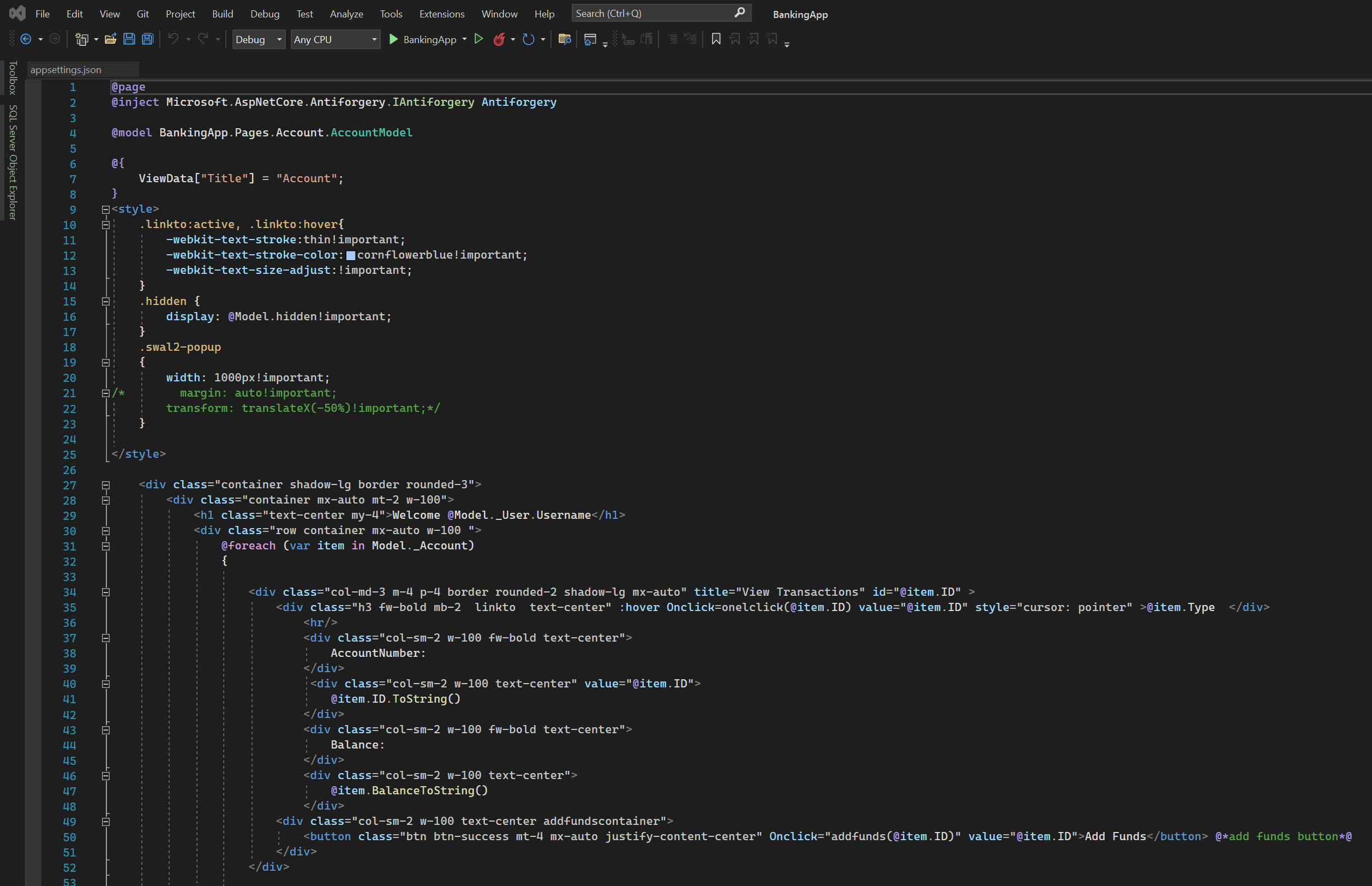Open the Debug menu in the menu bar

(x=265, y=14)
